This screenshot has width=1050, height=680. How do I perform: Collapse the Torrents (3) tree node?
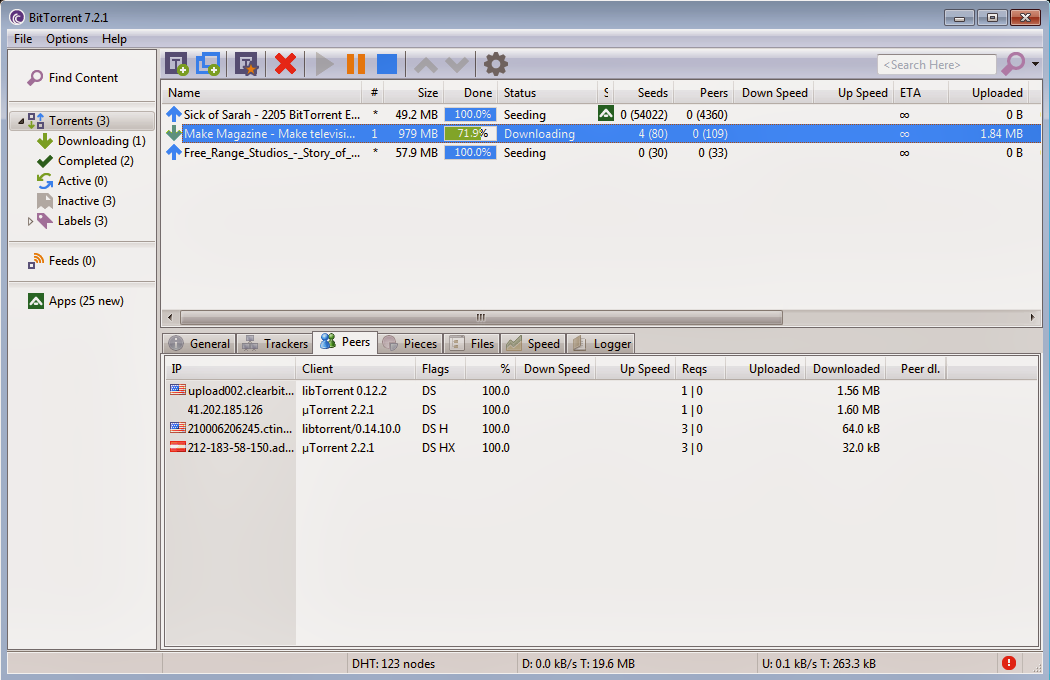tap(21, 121)
